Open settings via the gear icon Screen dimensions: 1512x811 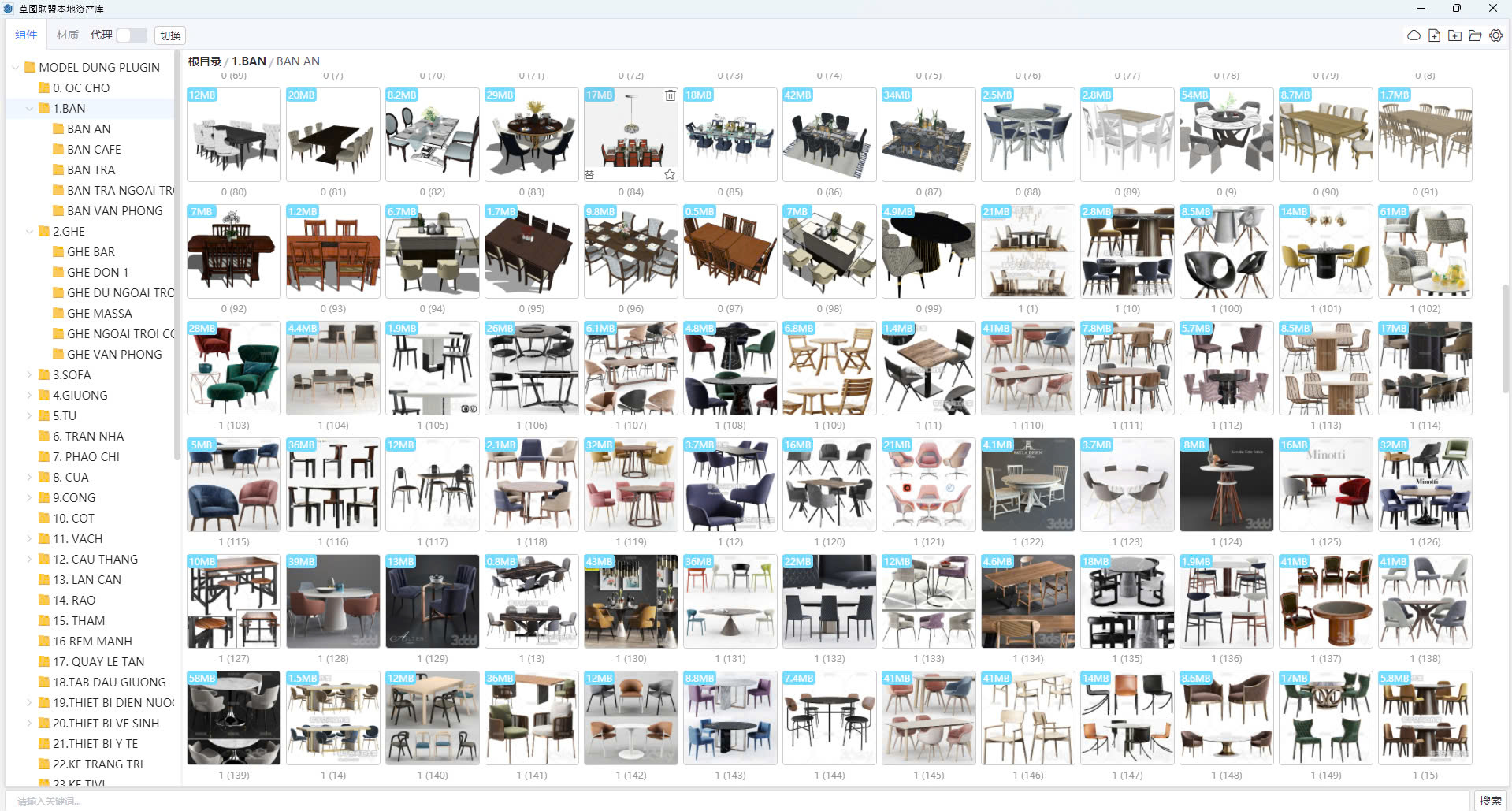1495,35
